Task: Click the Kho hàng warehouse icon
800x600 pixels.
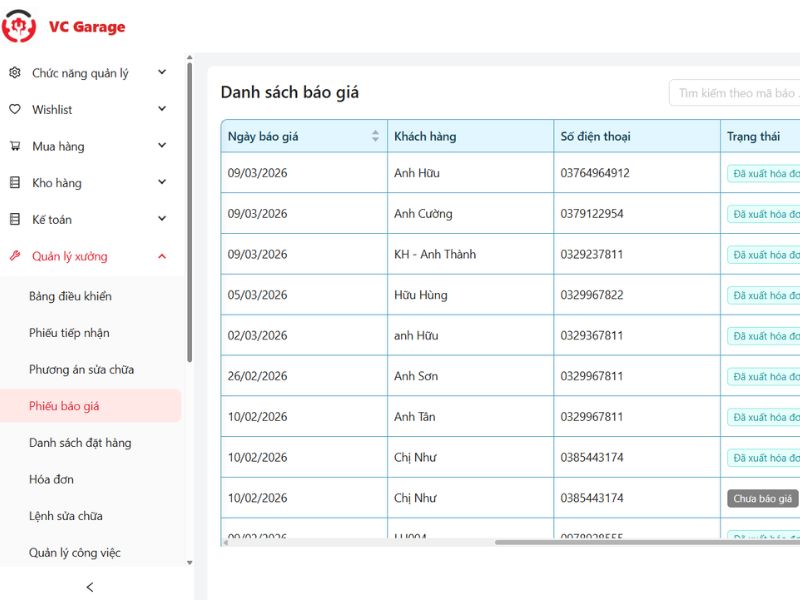Action: [14, 183]
